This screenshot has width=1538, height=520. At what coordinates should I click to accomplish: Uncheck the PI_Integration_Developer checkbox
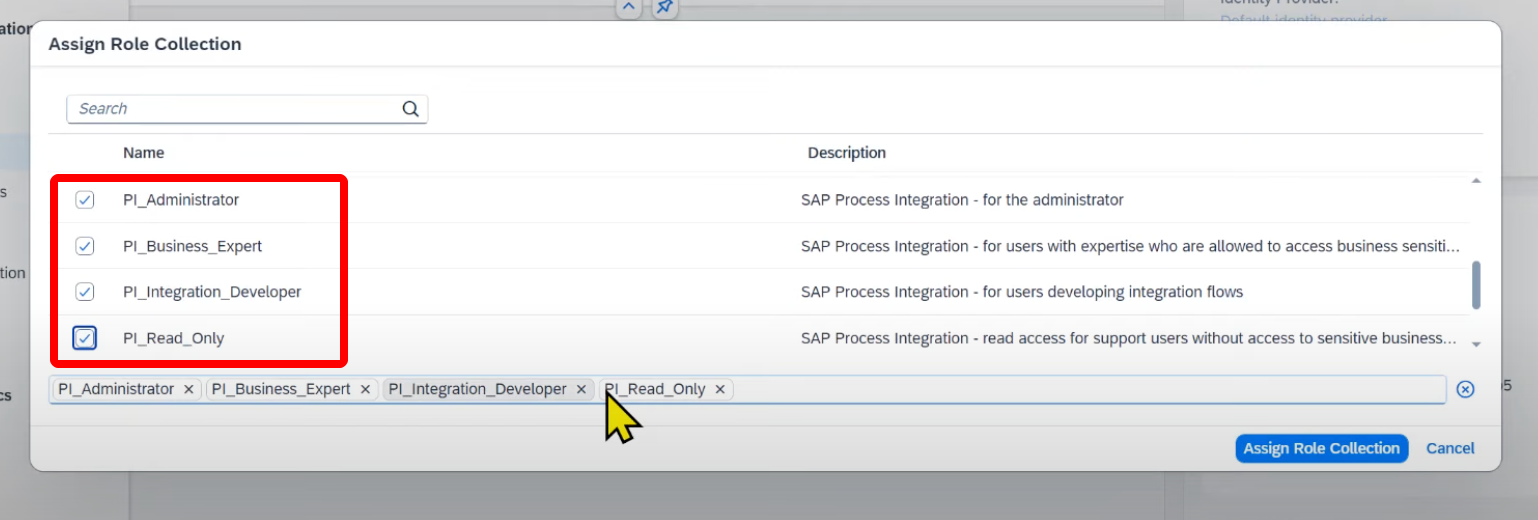coord(85,292)
